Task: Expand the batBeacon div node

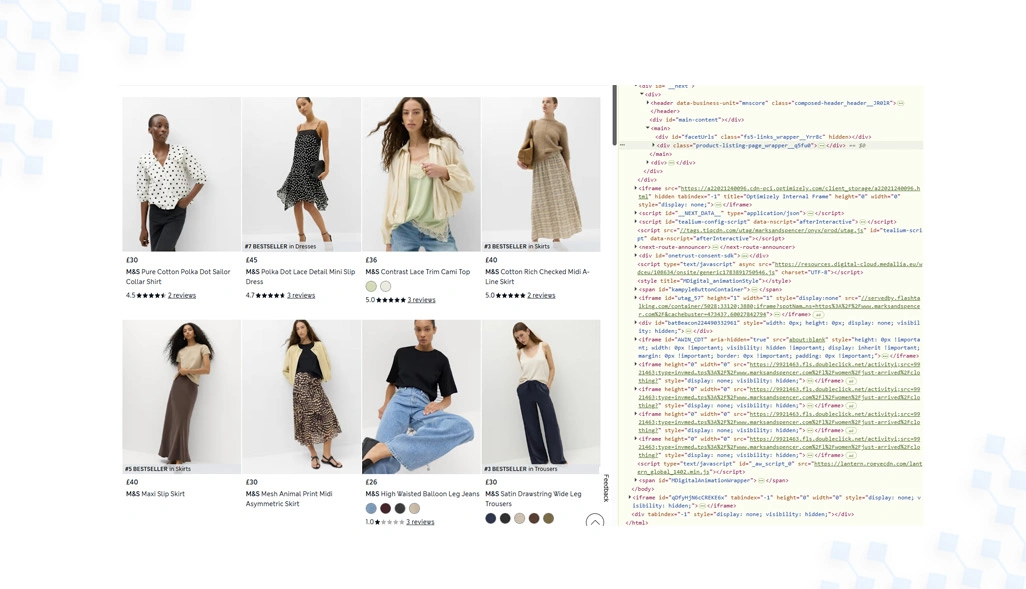Action: click(x=635, y=323)
